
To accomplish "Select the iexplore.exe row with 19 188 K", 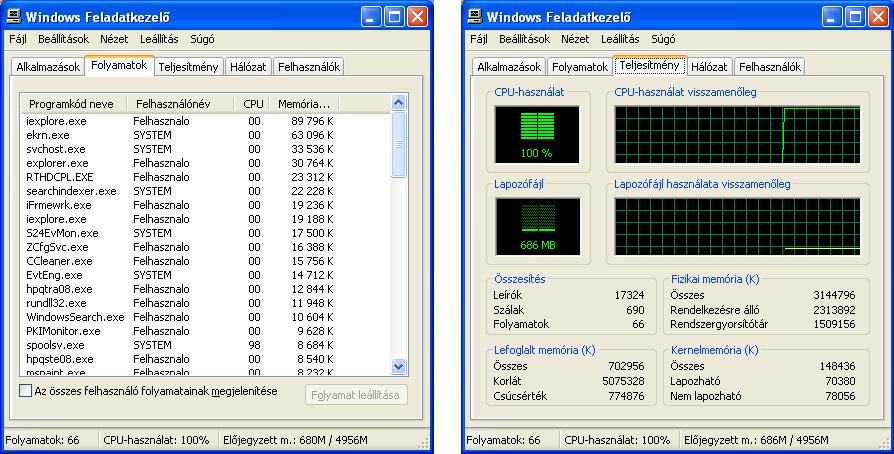I will click(x=205, y=219).
